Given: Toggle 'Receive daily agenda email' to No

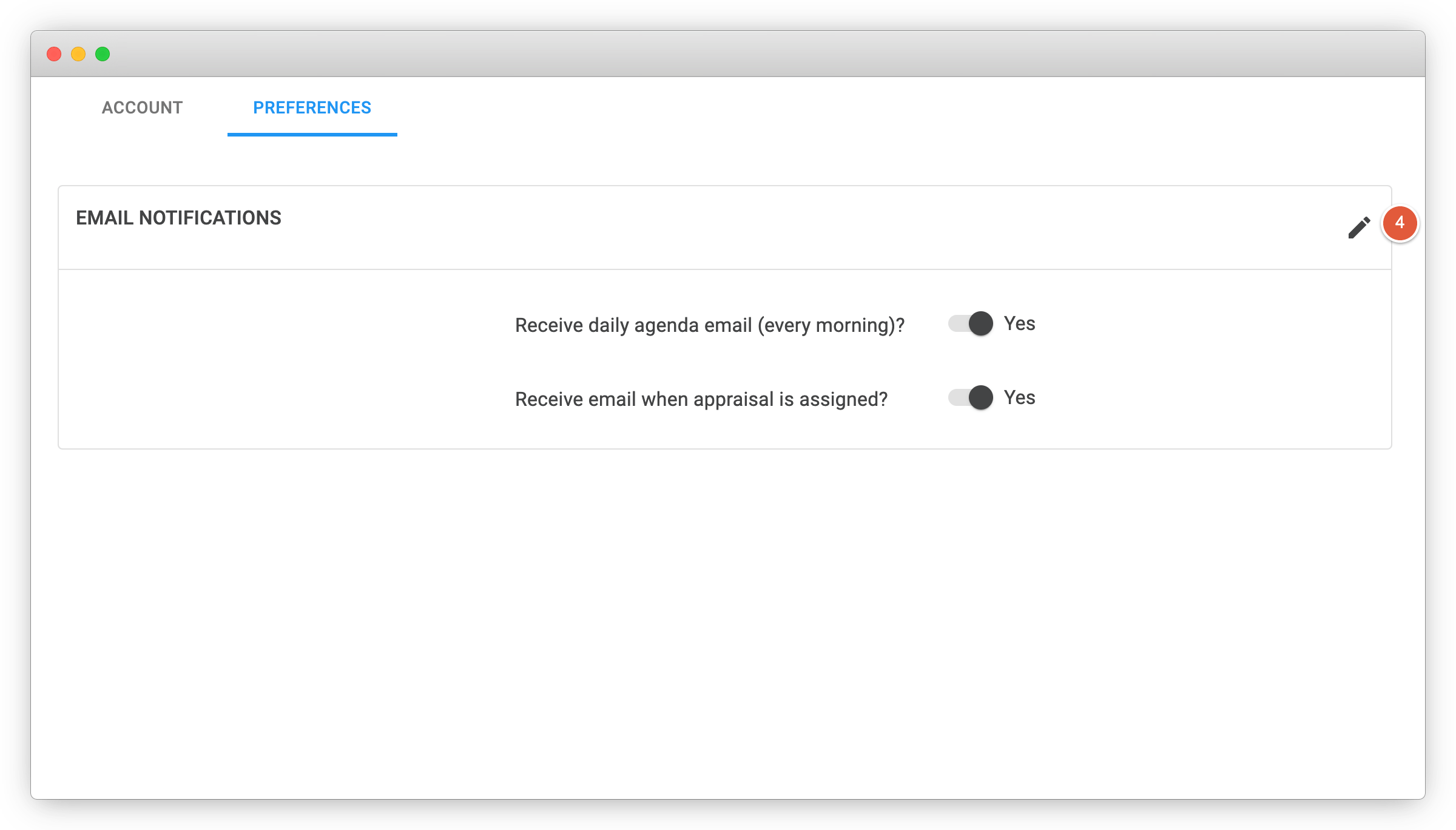Looking at the screenshot, I should coord(969,323).
